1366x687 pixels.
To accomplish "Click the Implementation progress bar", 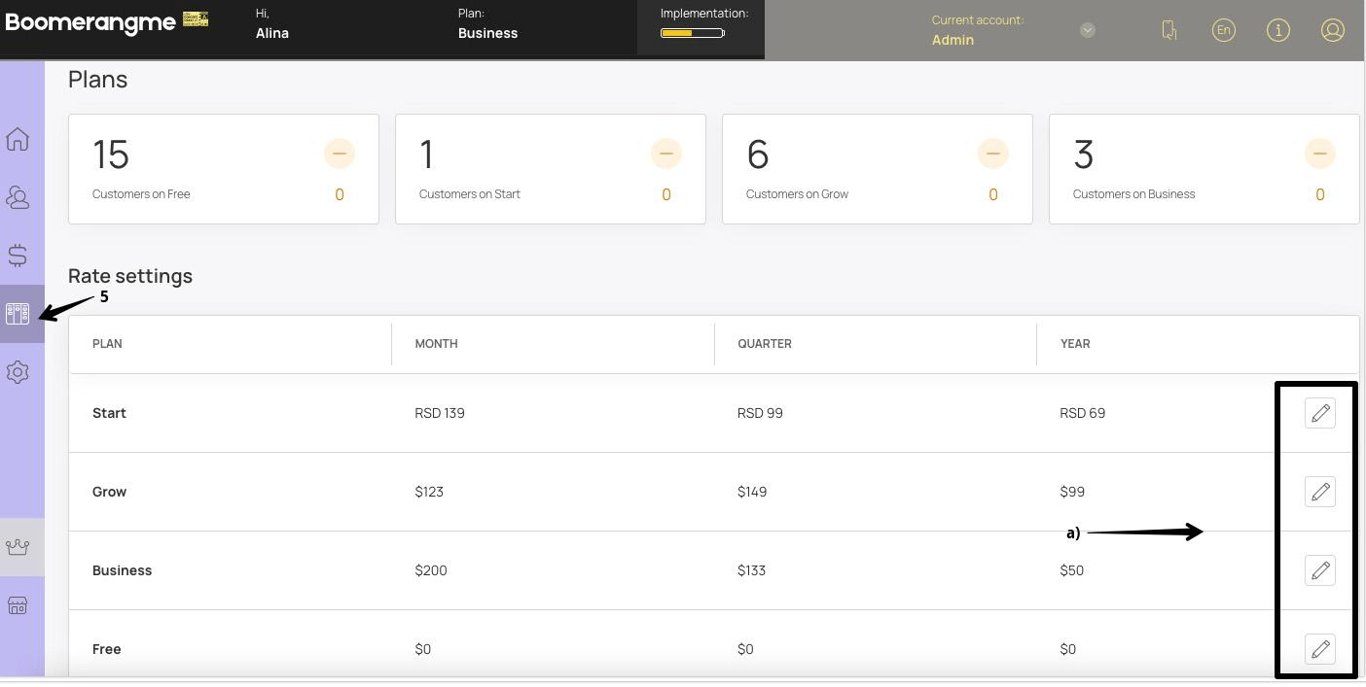I will click(x=693, y=33).
